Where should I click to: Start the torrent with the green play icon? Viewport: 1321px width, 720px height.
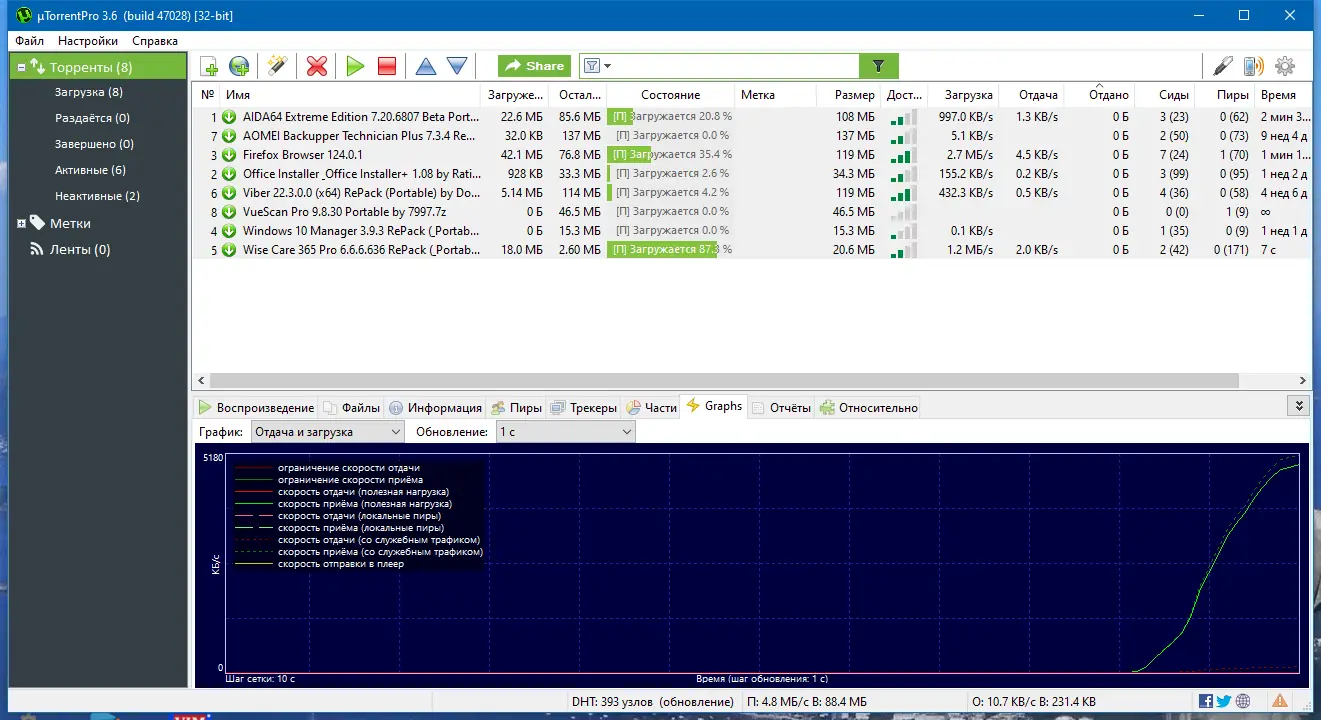(x=355, y=66)
